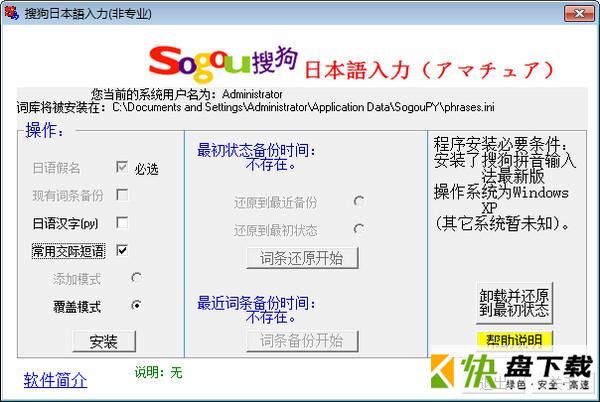600x402 pixels.
Task: Toggle the 日语假名 checkbox
Action: click(122, 167)
